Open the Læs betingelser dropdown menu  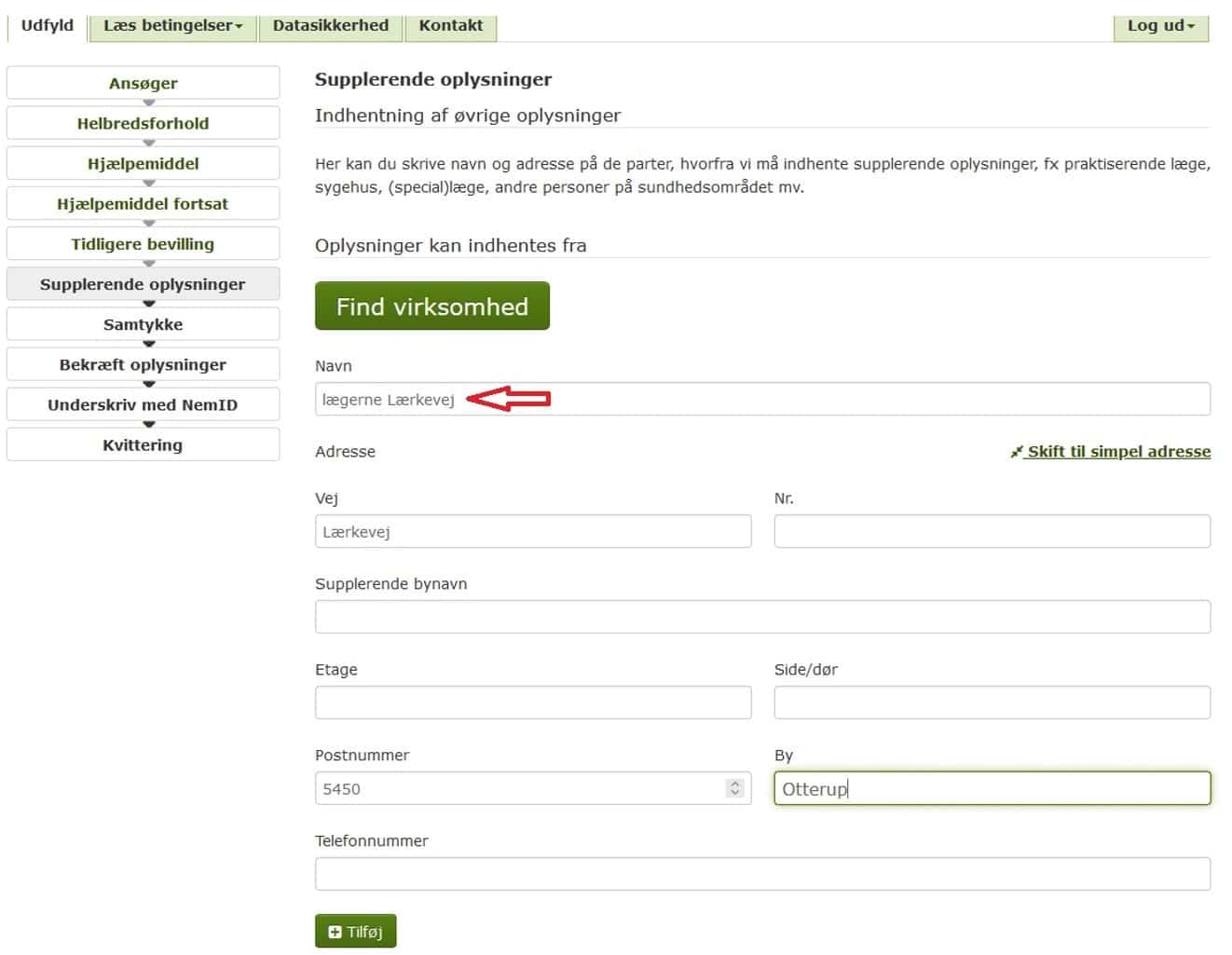tap(172, 25)
